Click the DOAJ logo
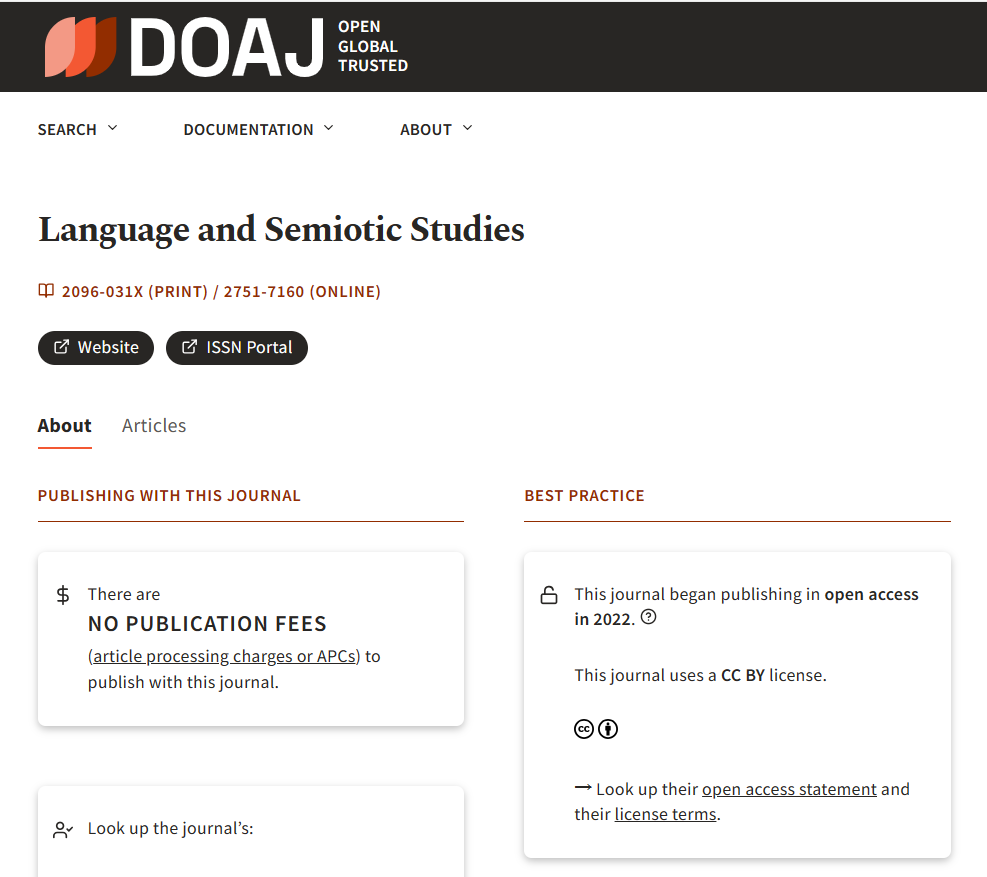 click(226, 47)
